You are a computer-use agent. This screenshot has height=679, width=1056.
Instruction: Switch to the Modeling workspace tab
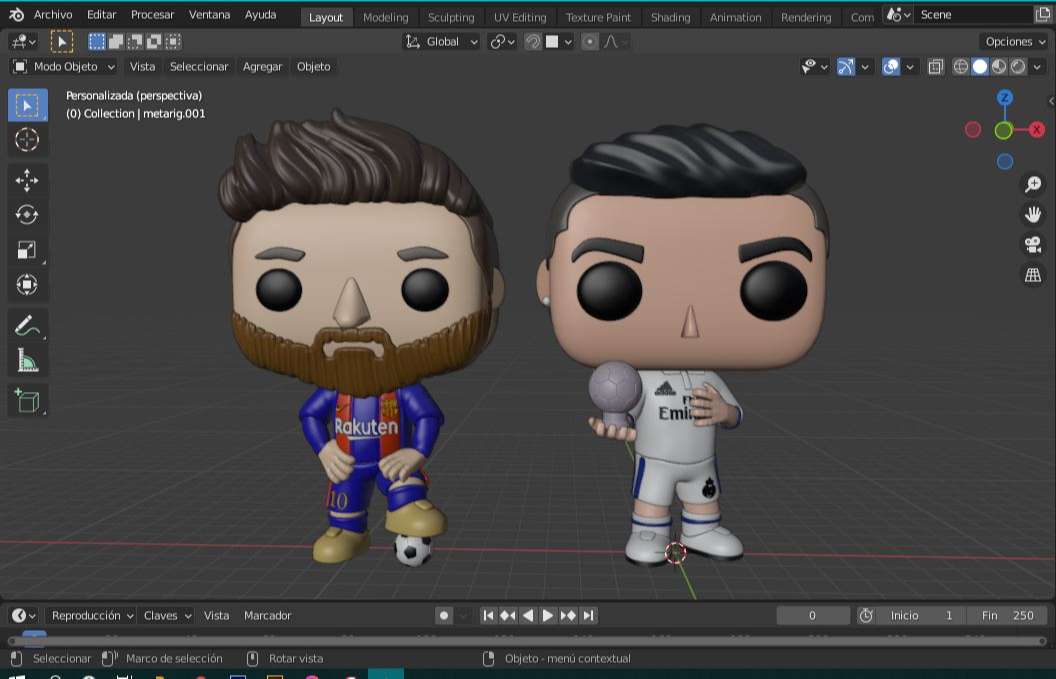pos(386,18)
